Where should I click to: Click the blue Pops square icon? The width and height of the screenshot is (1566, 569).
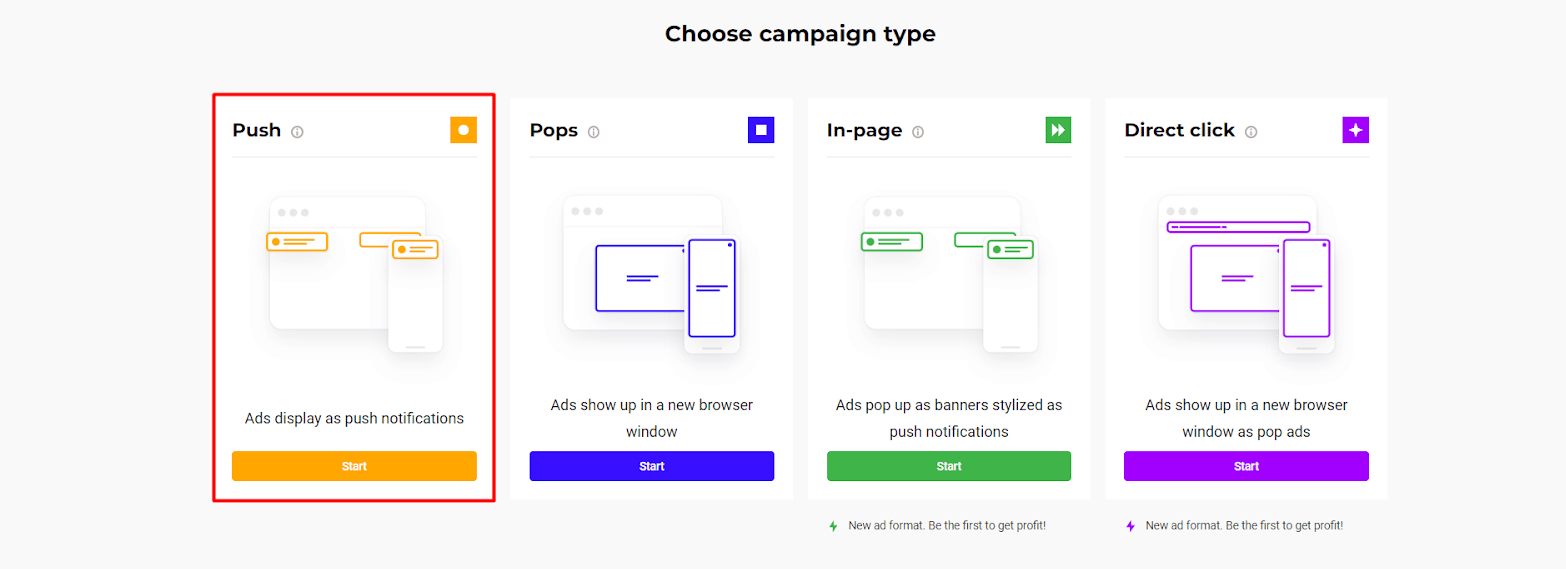coord(761,130)
